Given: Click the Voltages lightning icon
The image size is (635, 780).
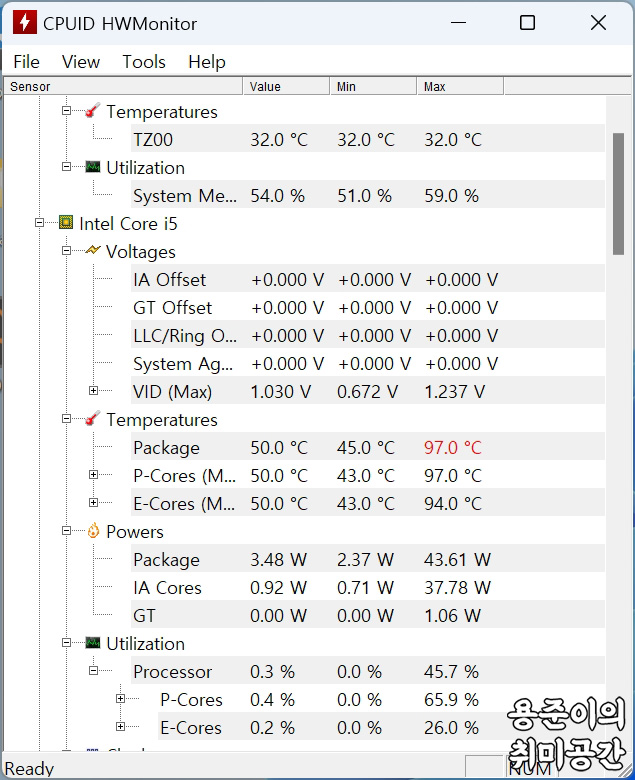Looking at the screenshot, I should 92,250.
